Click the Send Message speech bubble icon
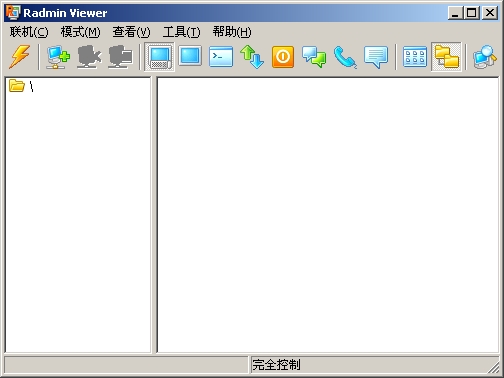The height and width of the screenshot is (378, 504). 376,57
